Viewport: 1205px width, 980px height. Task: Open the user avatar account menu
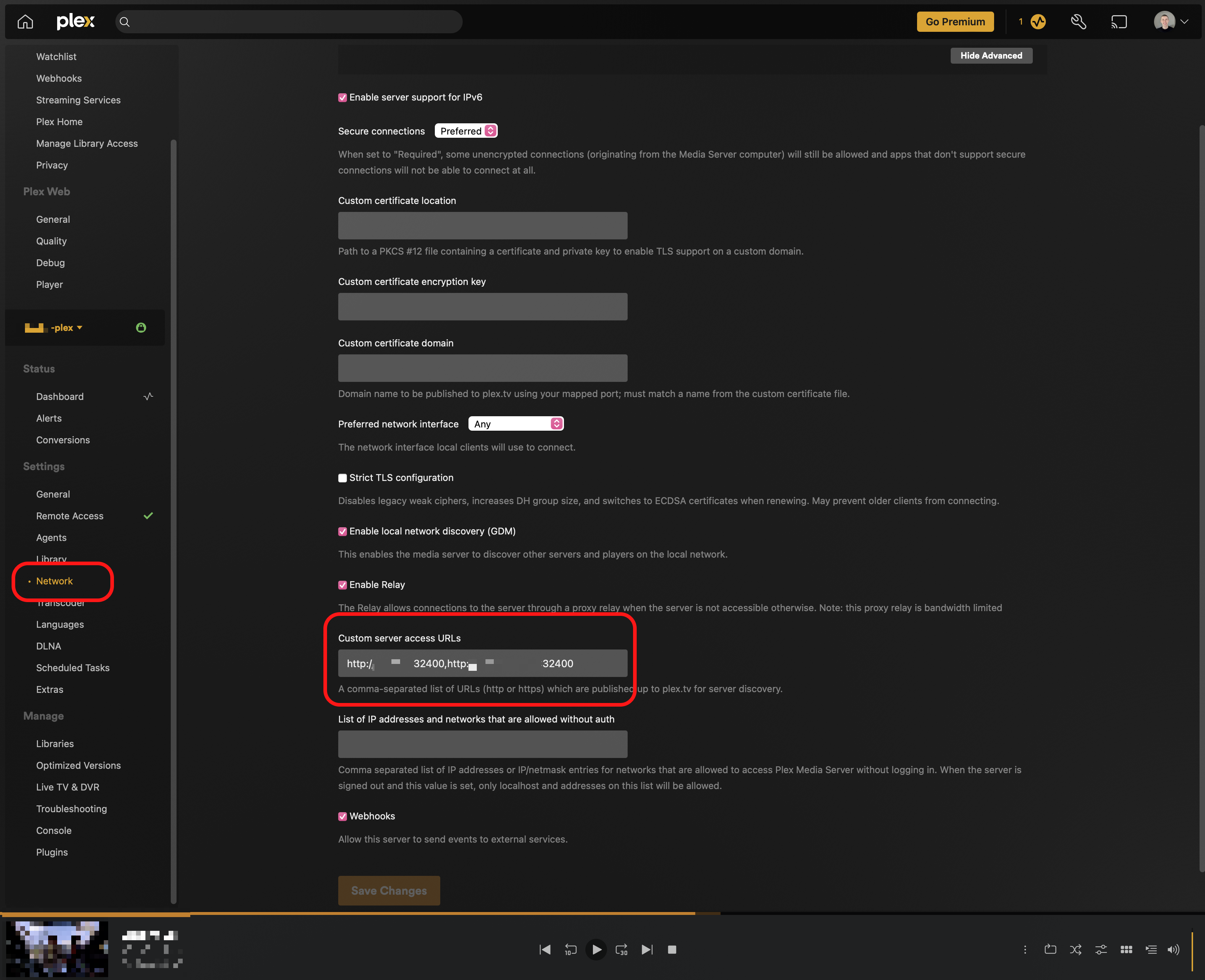(x=1171, y=21)
